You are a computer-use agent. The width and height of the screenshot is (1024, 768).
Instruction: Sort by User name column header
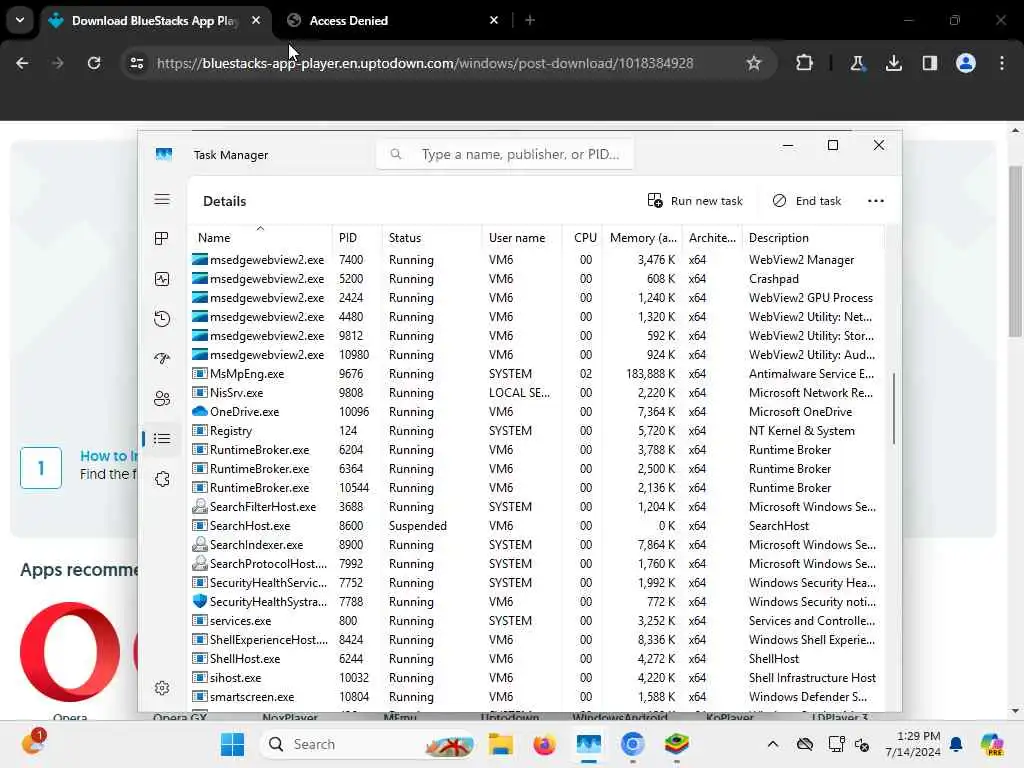522,238
